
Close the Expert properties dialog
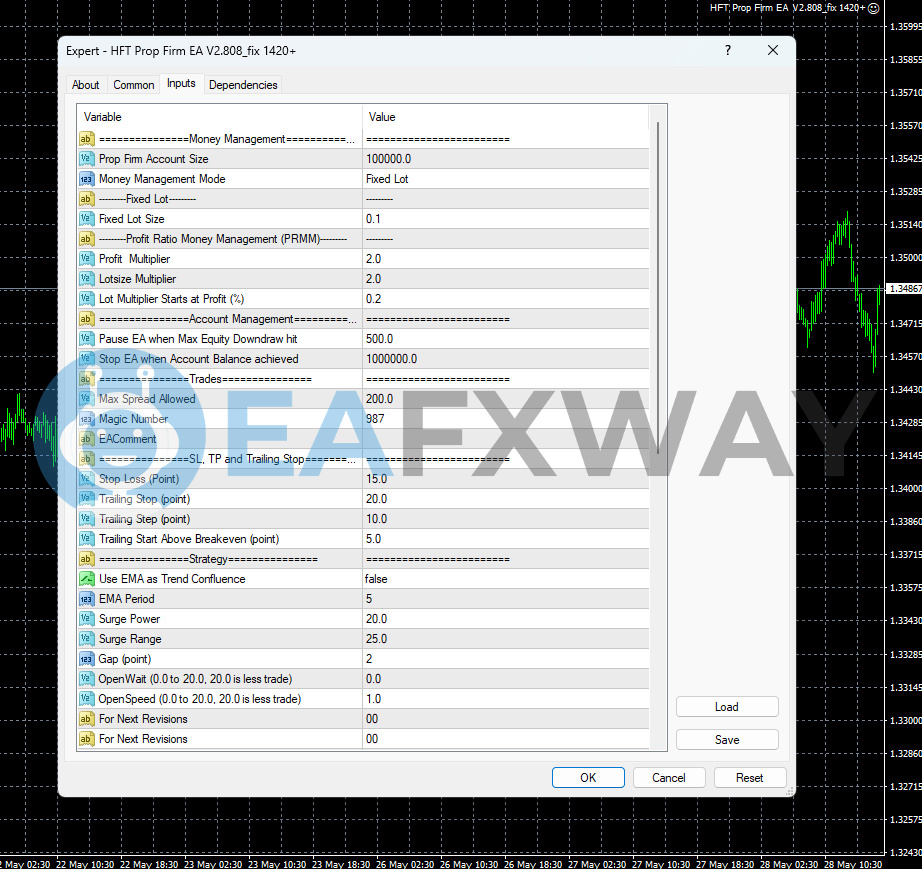coord(773,51)
